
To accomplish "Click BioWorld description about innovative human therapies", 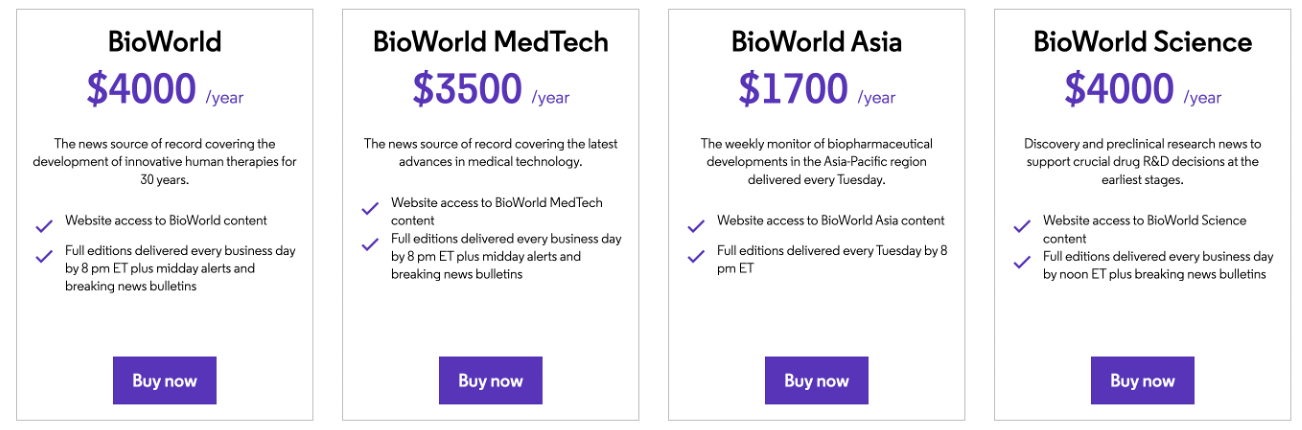I will tap(164, 162).
